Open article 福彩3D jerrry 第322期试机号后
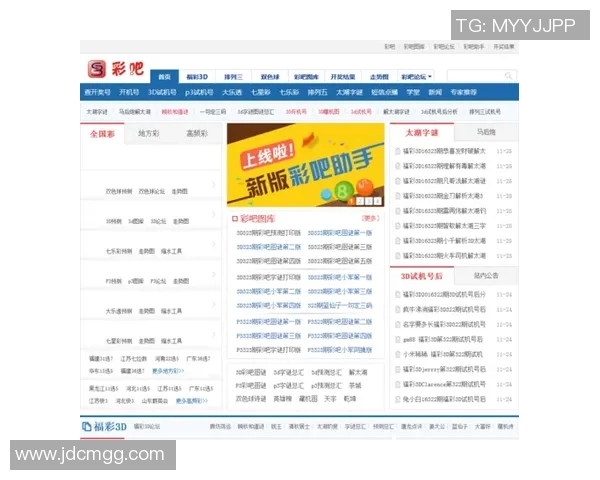The image size is (600, 480). tap(444, 369)
